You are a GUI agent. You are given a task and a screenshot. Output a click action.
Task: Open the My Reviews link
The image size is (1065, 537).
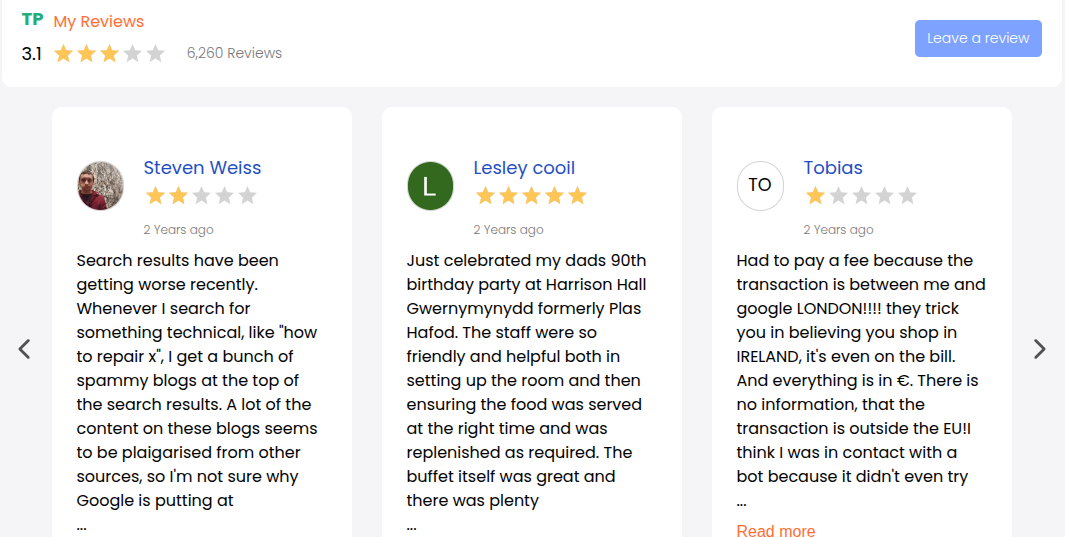click(x=98, y=21)
